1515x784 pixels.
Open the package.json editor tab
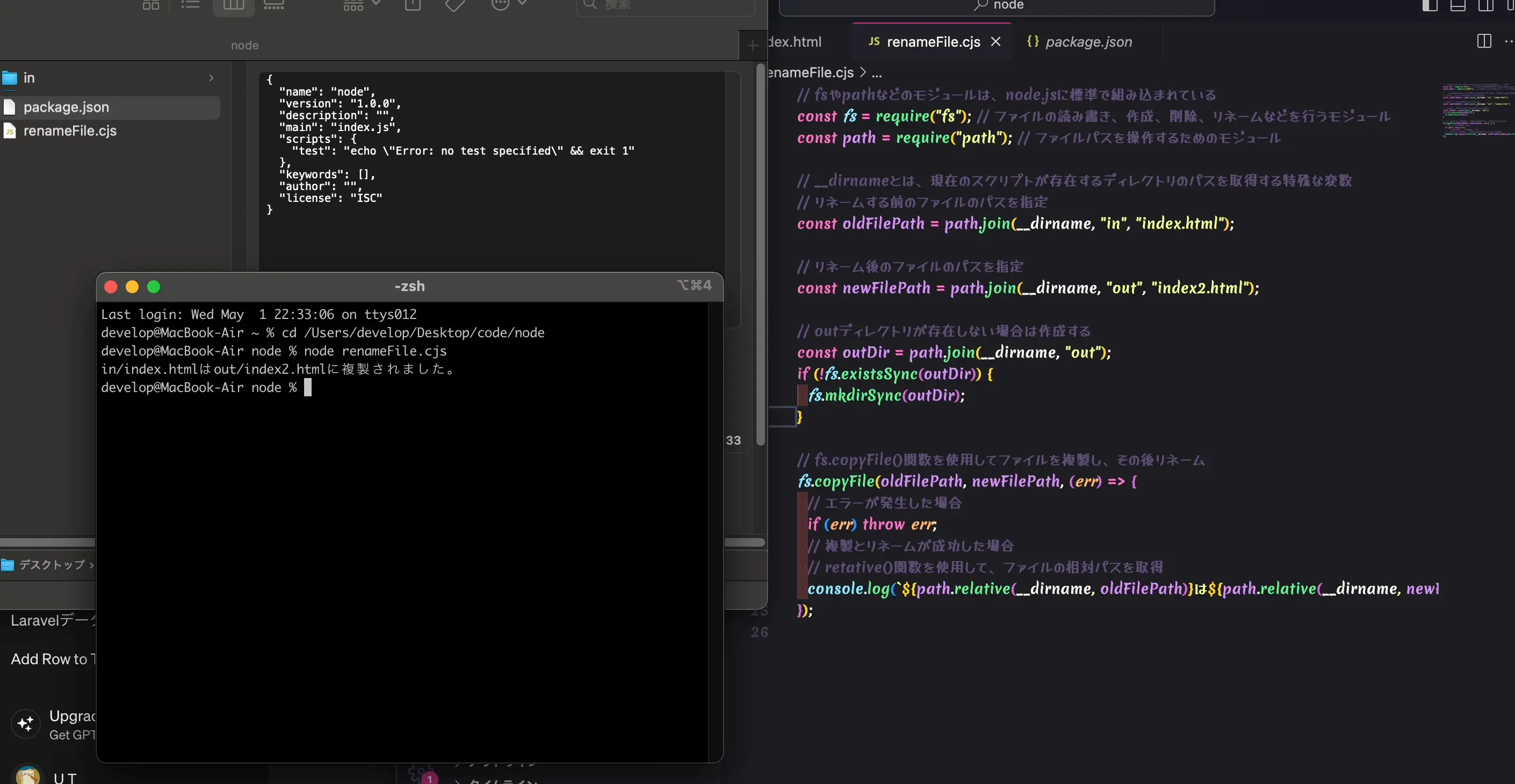(1087, 42)
